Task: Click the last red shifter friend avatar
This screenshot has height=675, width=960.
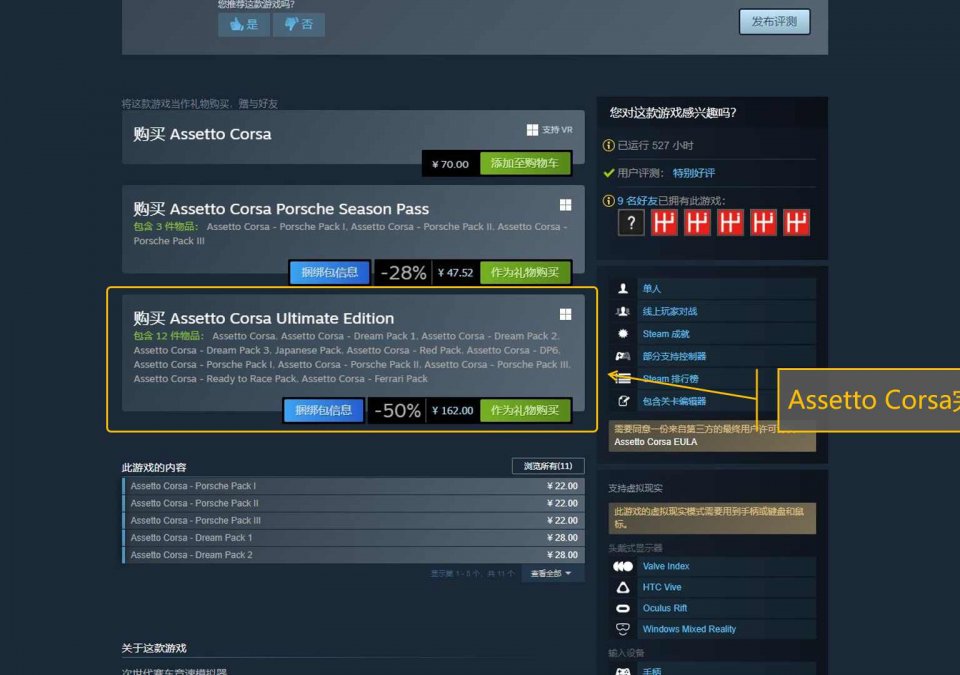Action: click(x=797, y=222)
